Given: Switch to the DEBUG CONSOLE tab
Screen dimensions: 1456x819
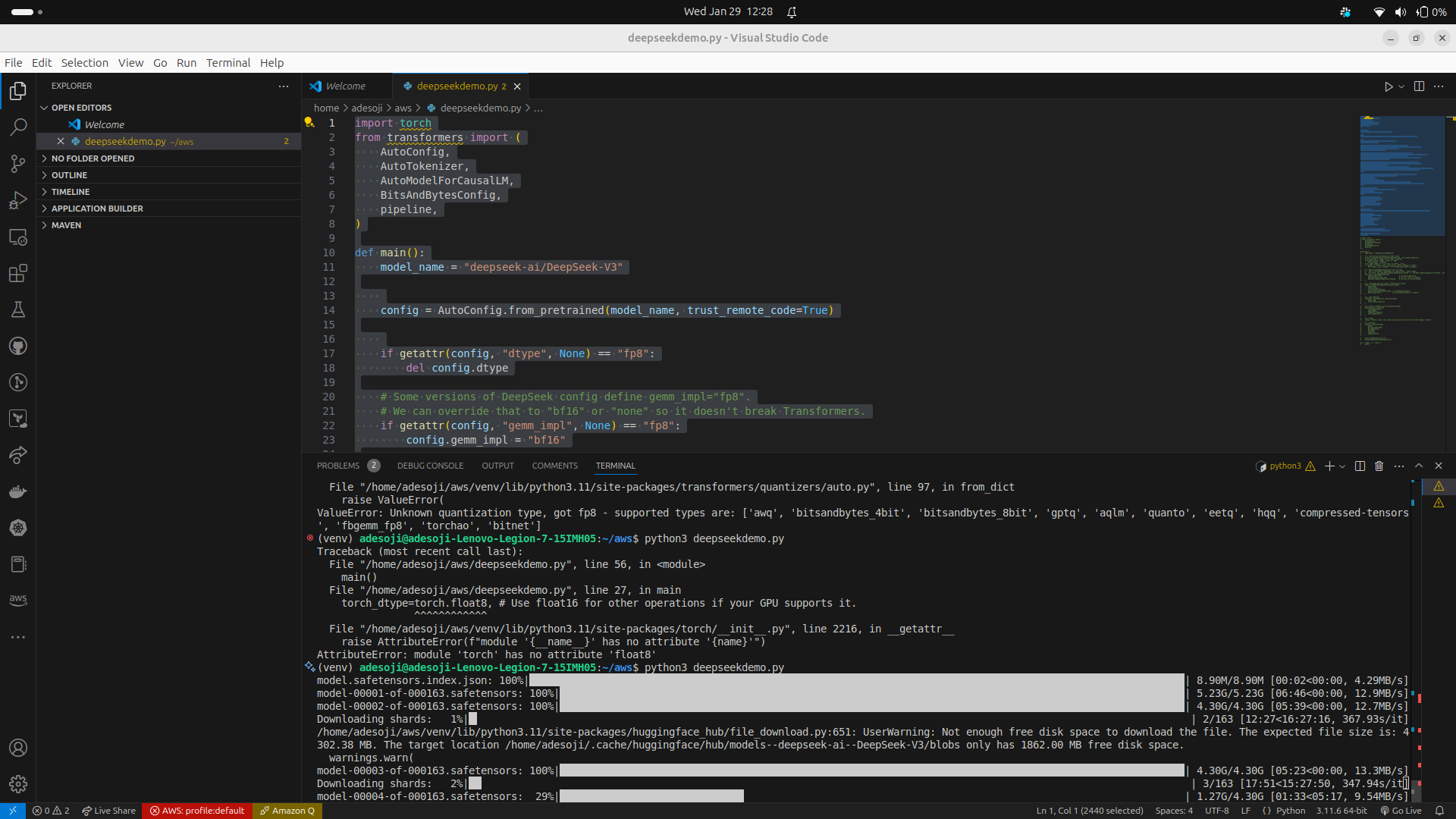Looking at the screenshot, I should pyautogui.click(x=430, y=466).
